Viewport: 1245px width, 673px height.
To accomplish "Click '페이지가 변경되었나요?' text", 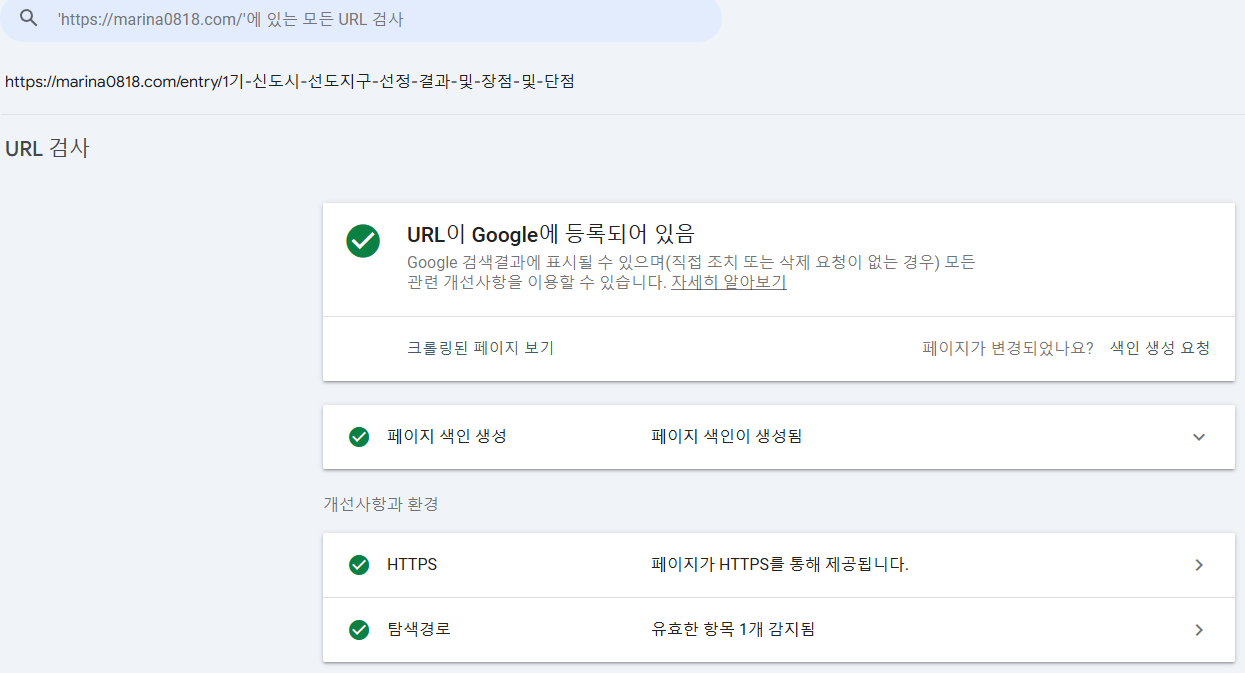I will (x=1008, y=348).
